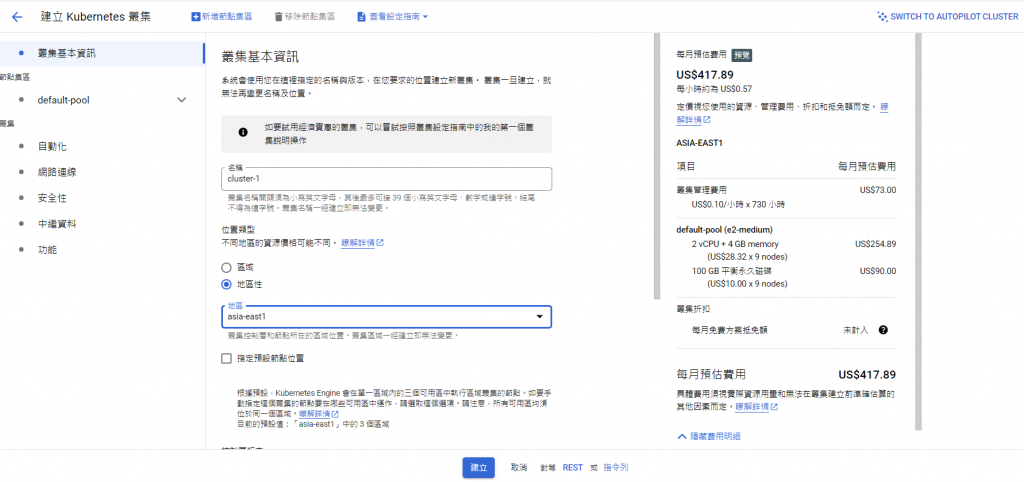
Task: Click SWITCH TO AUTOPILOT CLUSTER
Action: (948, 17)
